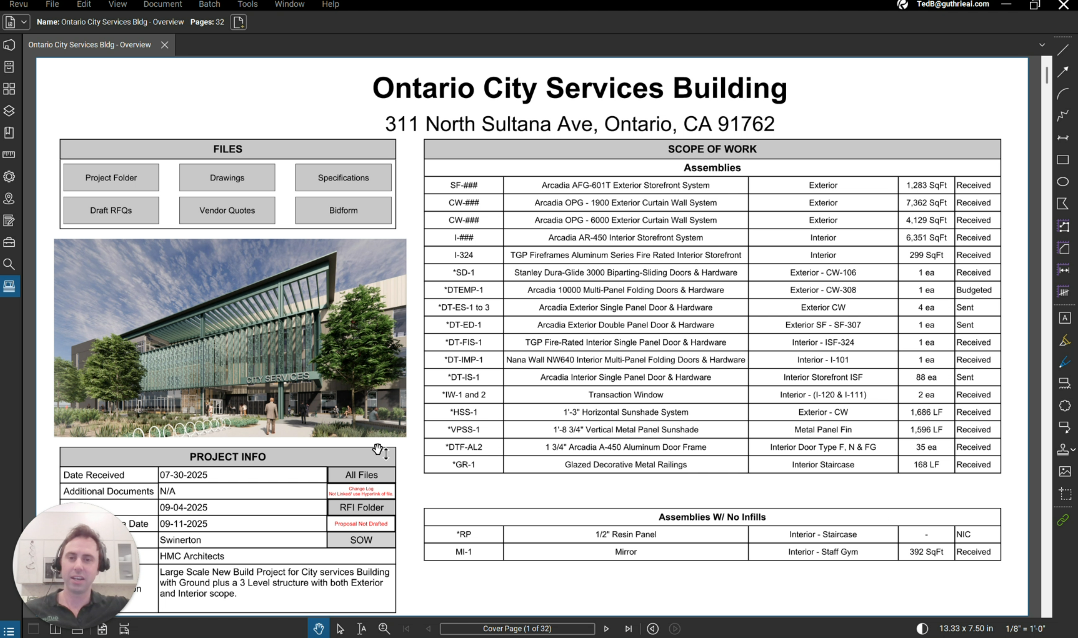1078x638 pixels.
Task: Open the Spaces/Places panel
Action: pyautogui.click(x=9, y=199)
